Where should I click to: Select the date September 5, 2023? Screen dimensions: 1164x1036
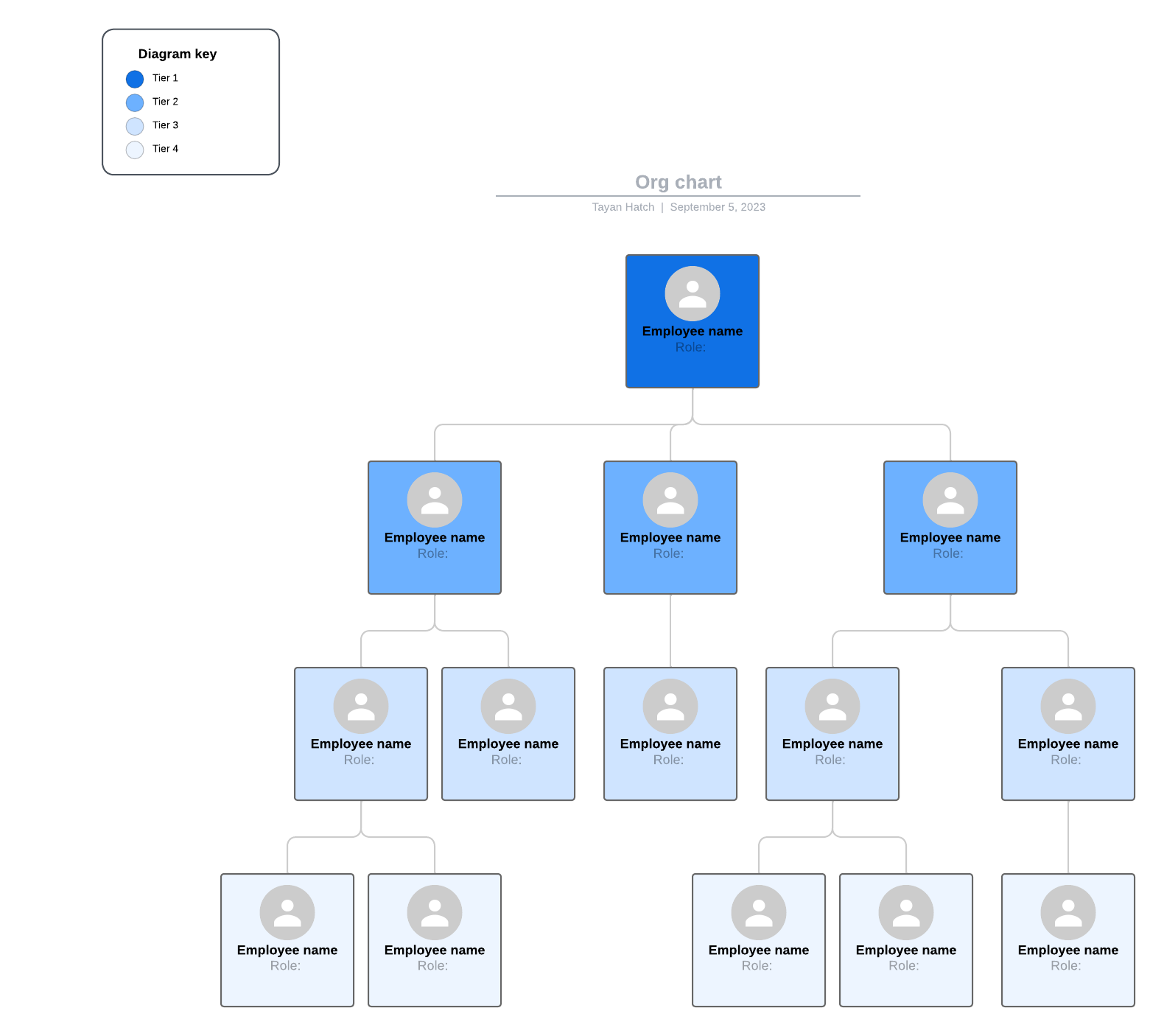click(x=717, y=207)
